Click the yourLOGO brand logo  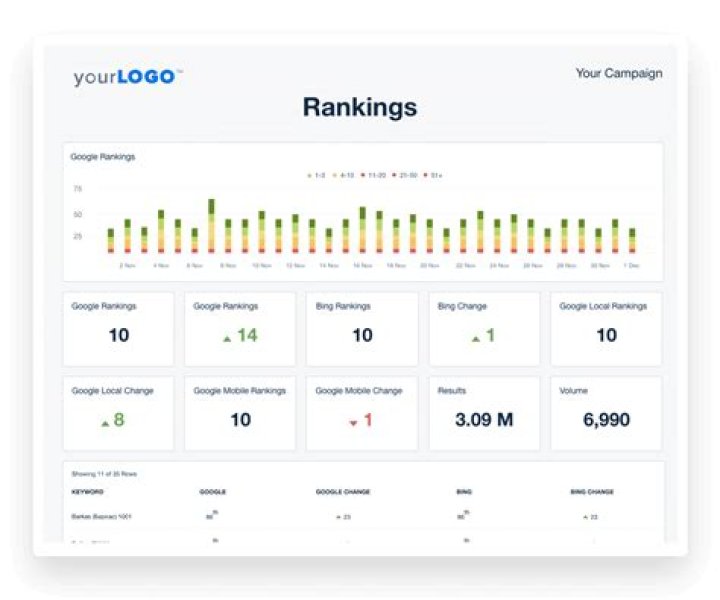127,77
